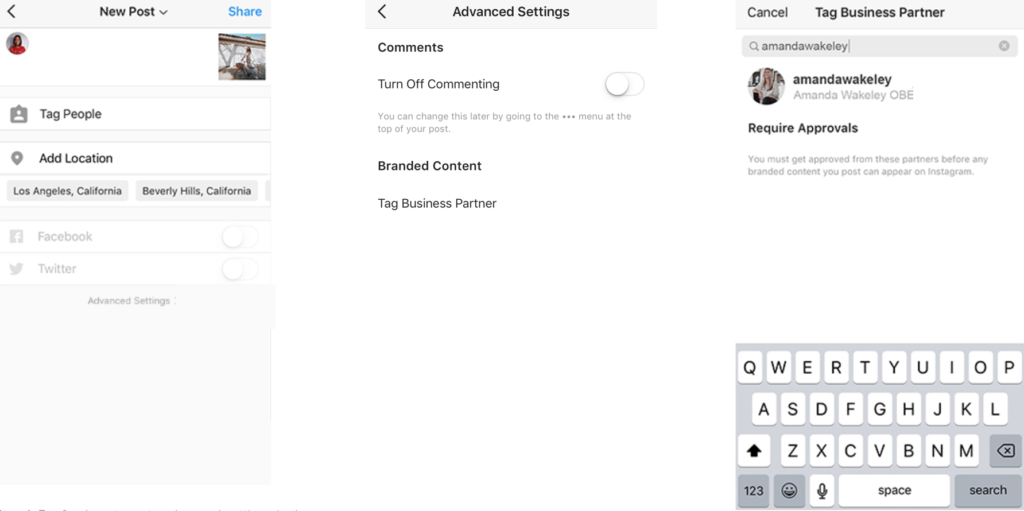Screen dimensions: 1024x511
Task: Tap the back arrow on New Post
Action: [x=12, y=12]
